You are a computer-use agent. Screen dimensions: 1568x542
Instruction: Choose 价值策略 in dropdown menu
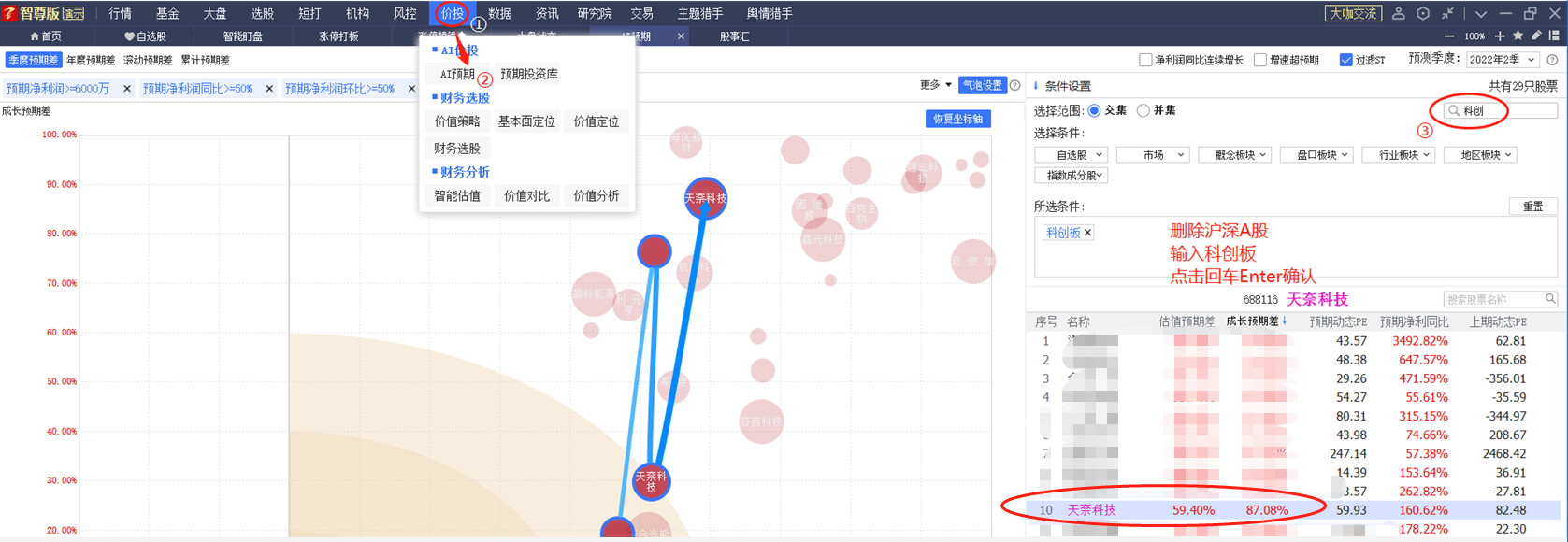(457, 121)
